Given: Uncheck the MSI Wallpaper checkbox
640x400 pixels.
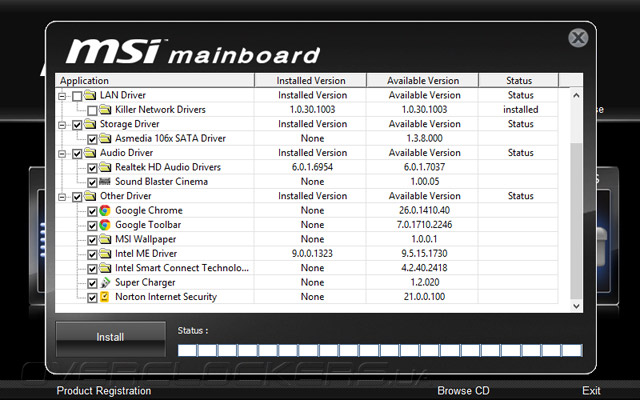Looking at the screenshot, I should (x=92, y=240).
